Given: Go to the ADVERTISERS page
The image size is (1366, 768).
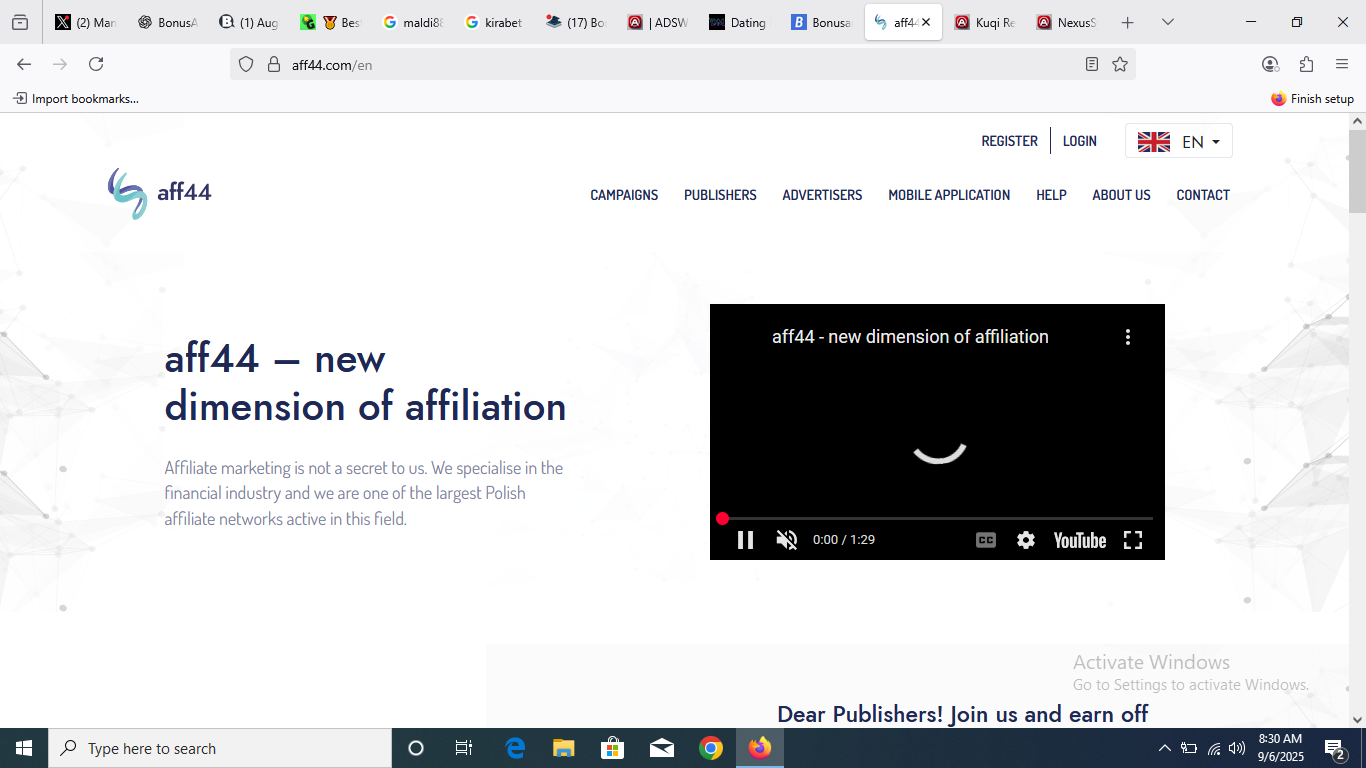Looking at the screenshot, I should (822, 195).
